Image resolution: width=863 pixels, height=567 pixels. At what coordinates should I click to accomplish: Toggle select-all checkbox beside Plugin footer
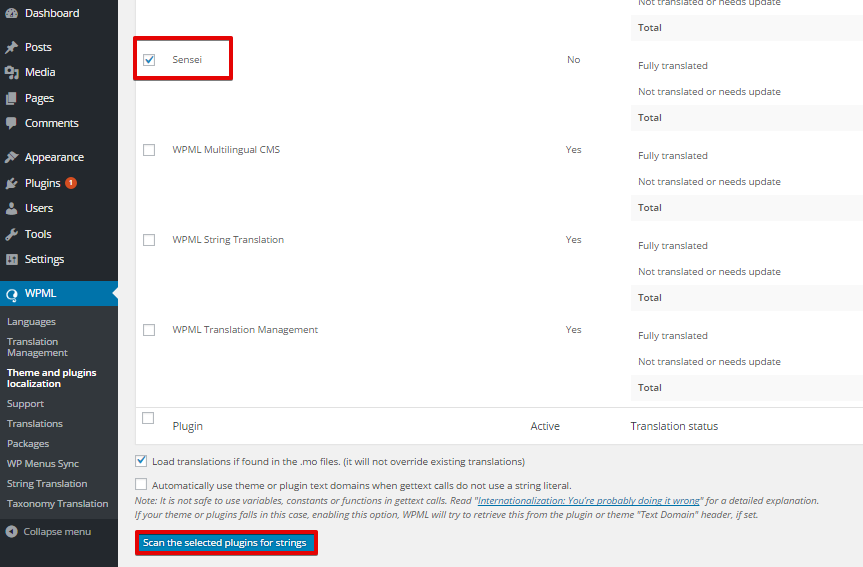pos(148,418)
